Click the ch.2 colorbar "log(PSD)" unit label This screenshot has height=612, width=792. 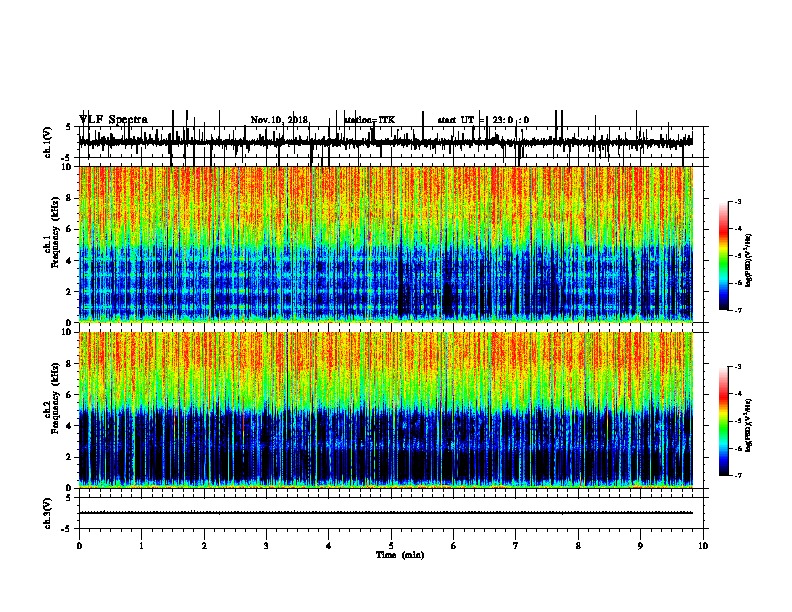pyautogui.click(x=748, y=426)
